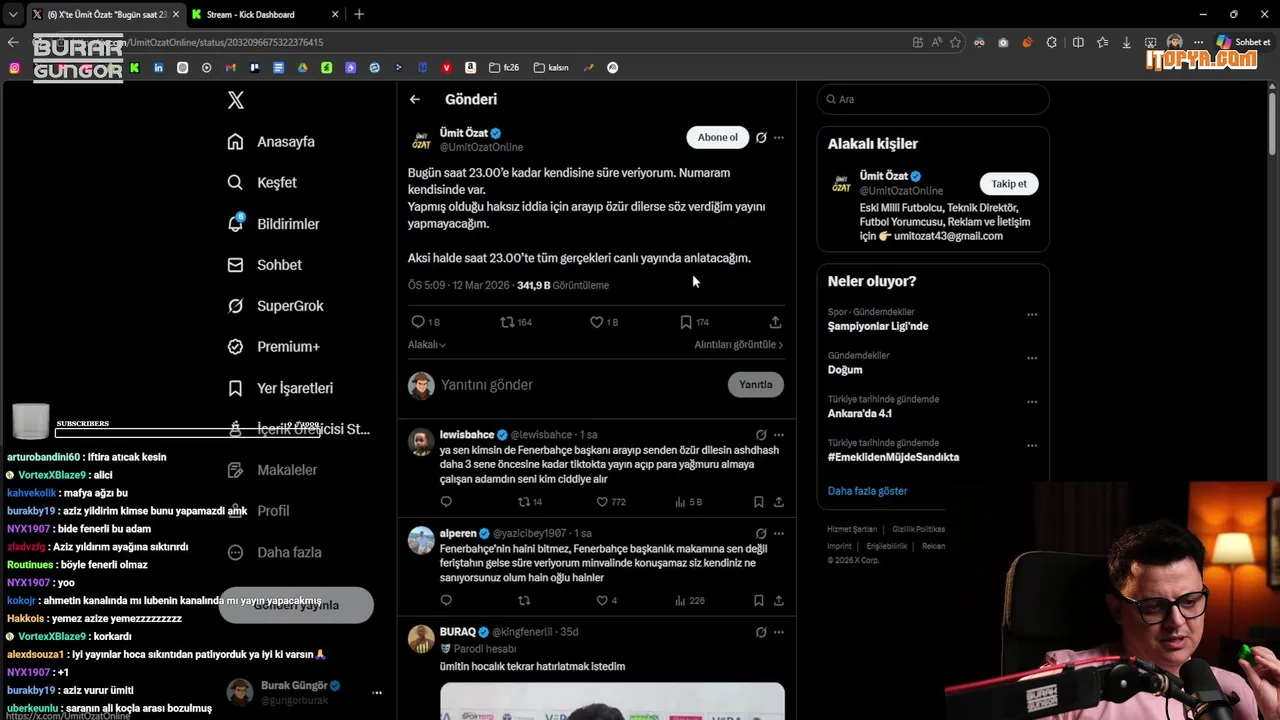Open the three-dot menu on Ümit Özat's post

pos(779,138)
